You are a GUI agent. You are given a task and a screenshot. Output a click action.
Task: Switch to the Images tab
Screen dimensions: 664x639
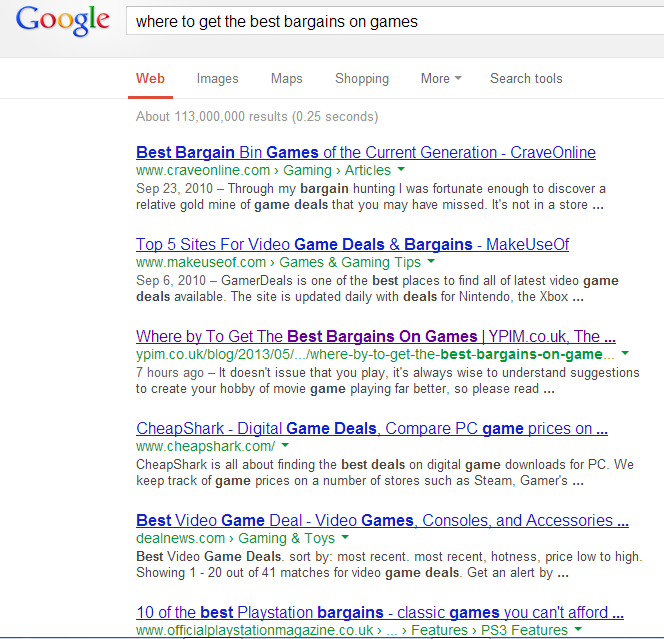tap(217, 78)
